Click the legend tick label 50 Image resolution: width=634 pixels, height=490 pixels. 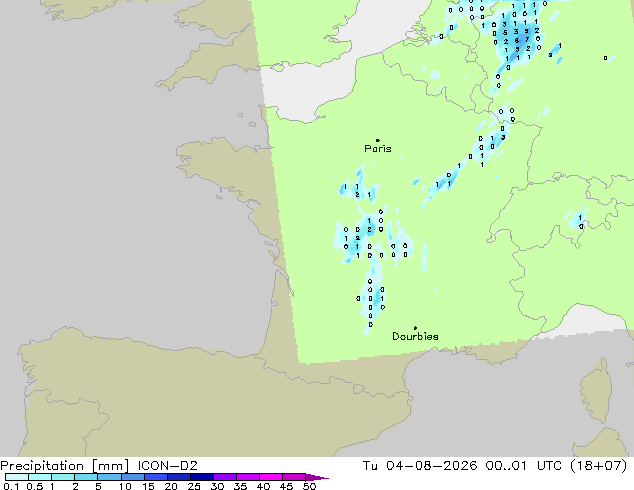pyautogui.click(x=310, y=486)
